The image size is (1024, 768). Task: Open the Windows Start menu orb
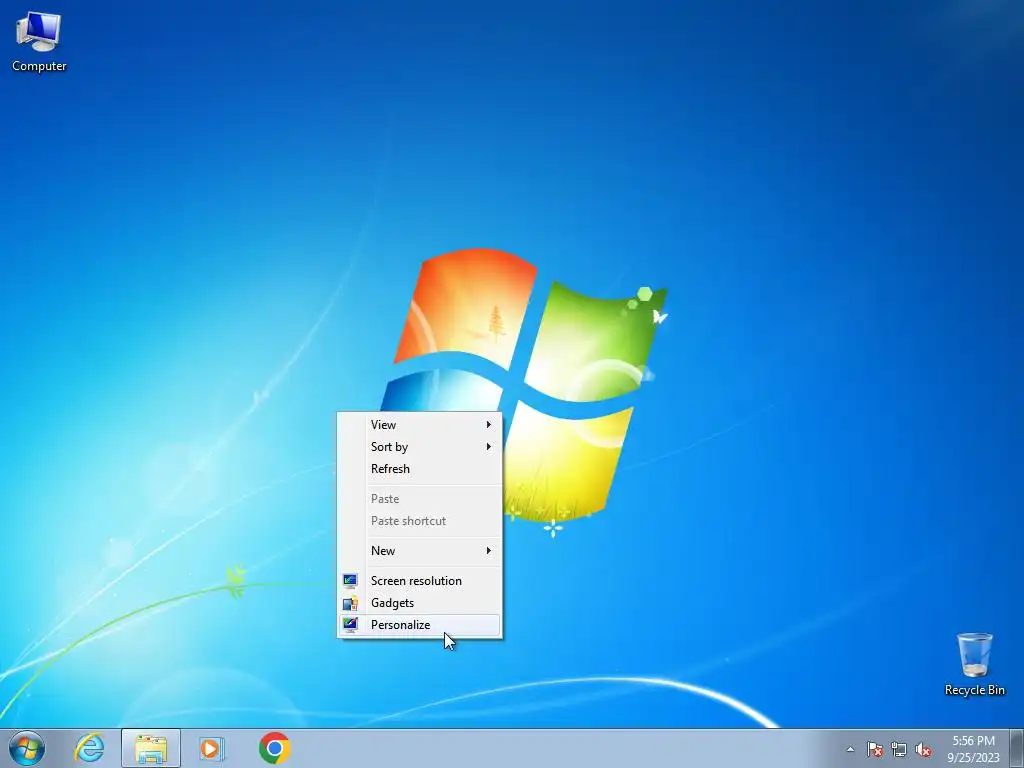tap(27, 748)
